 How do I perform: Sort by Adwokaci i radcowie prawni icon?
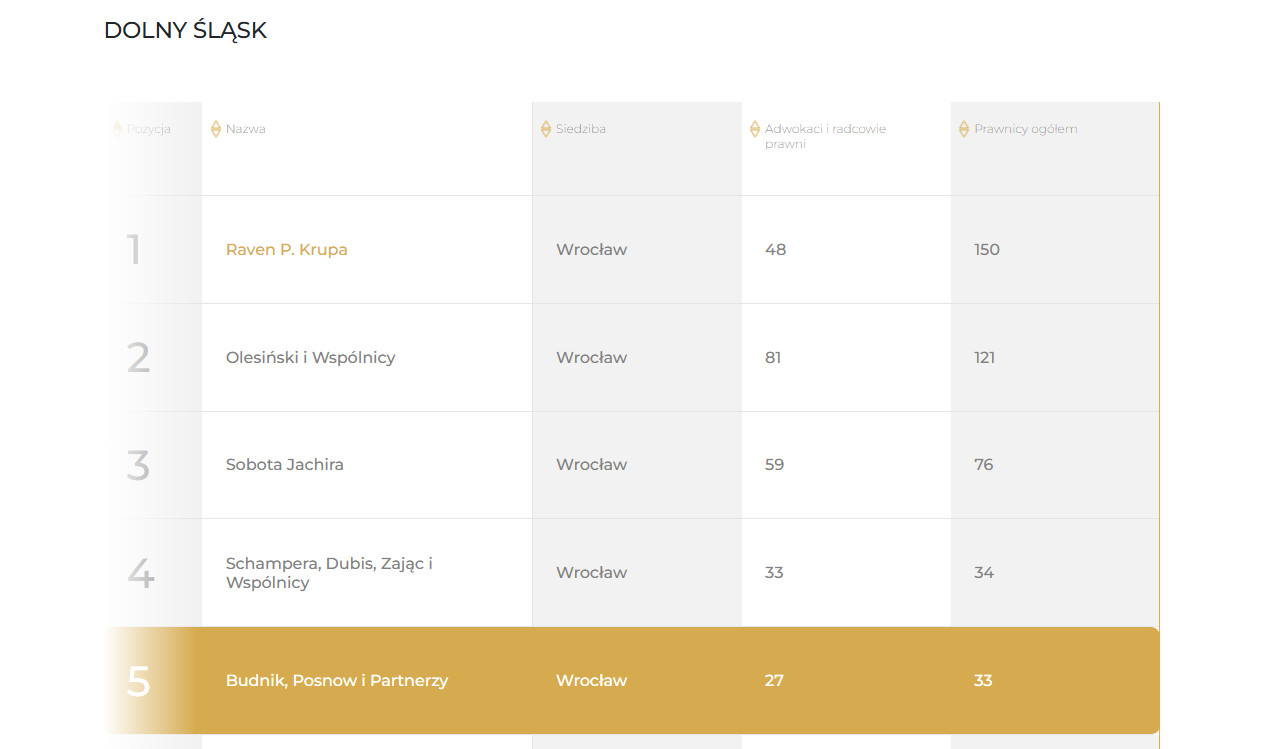tap(755, 129)
